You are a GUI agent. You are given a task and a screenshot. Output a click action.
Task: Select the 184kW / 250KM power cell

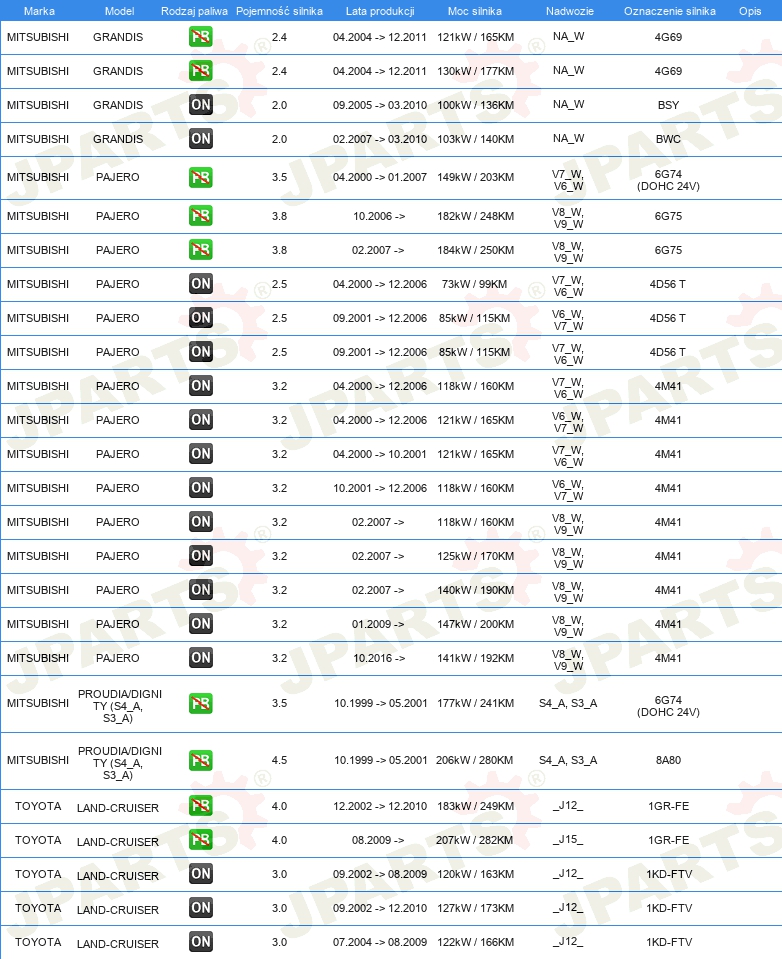[x=475, y=250]
